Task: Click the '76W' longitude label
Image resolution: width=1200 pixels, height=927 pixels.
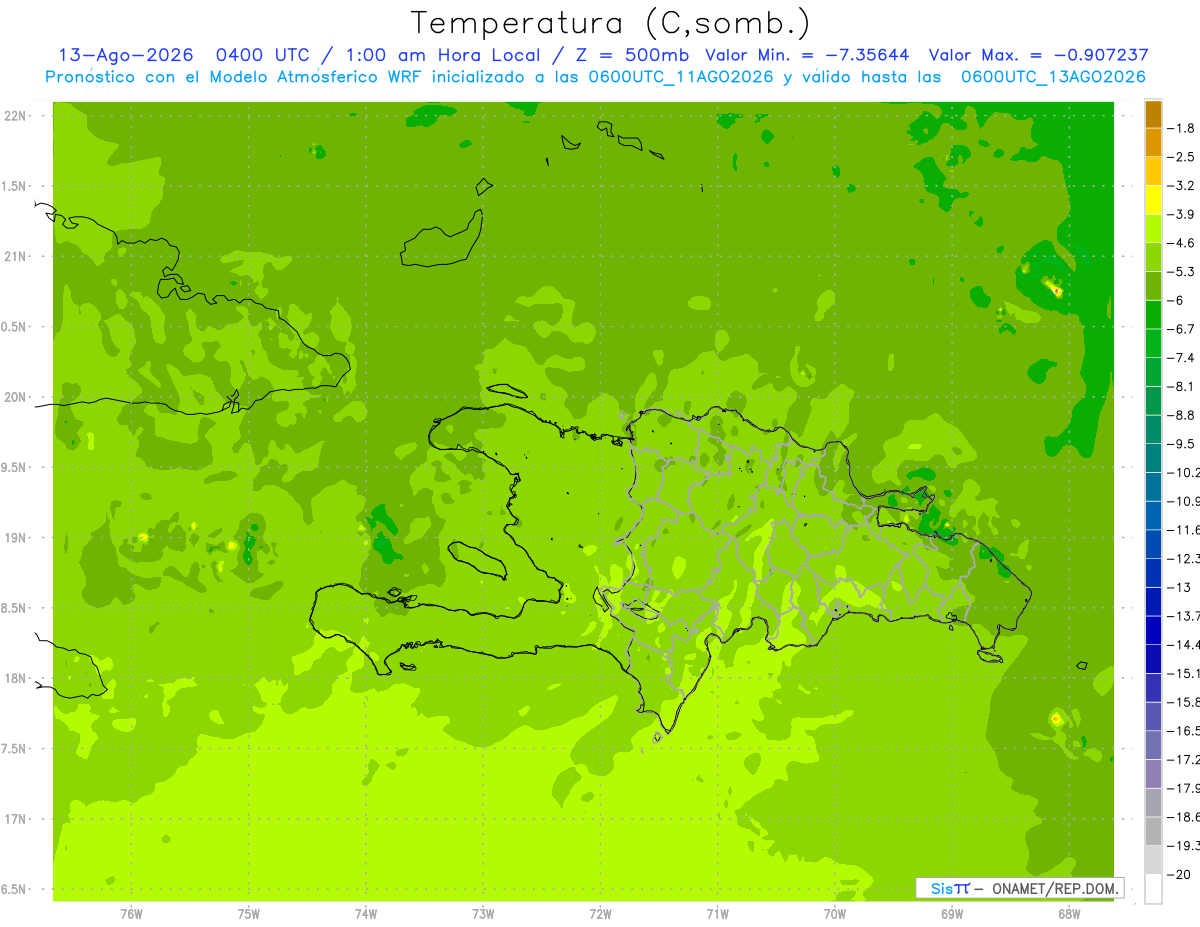Action: 131,914
